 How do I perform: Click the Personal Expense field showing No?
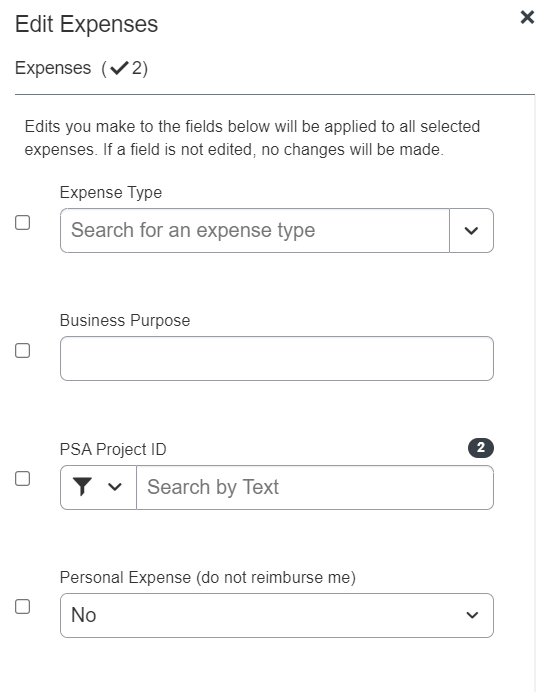coord(277,615)
